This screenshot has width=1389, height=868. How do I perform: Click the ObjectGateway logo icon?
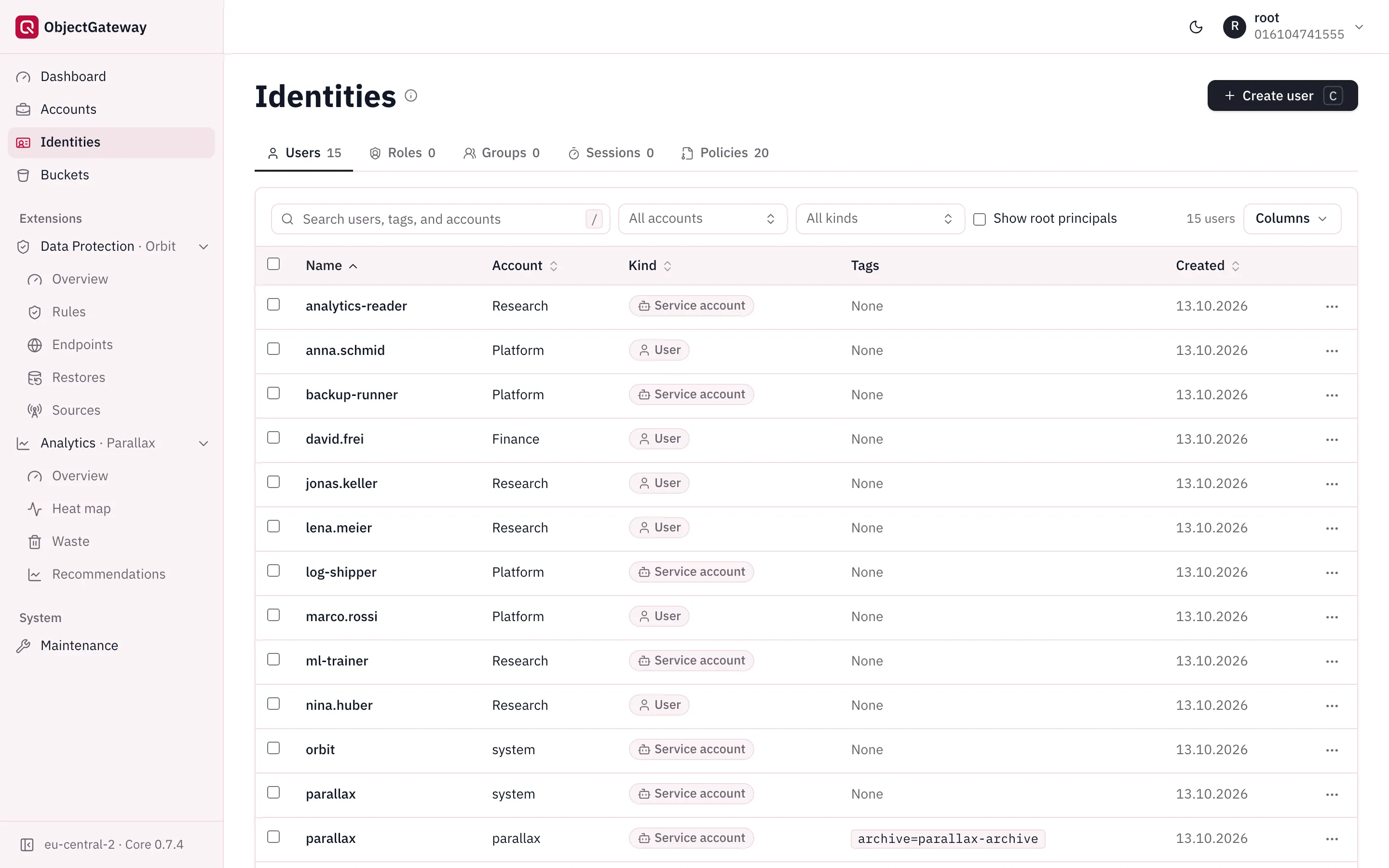pyautogui.click(x=27, y=27)
